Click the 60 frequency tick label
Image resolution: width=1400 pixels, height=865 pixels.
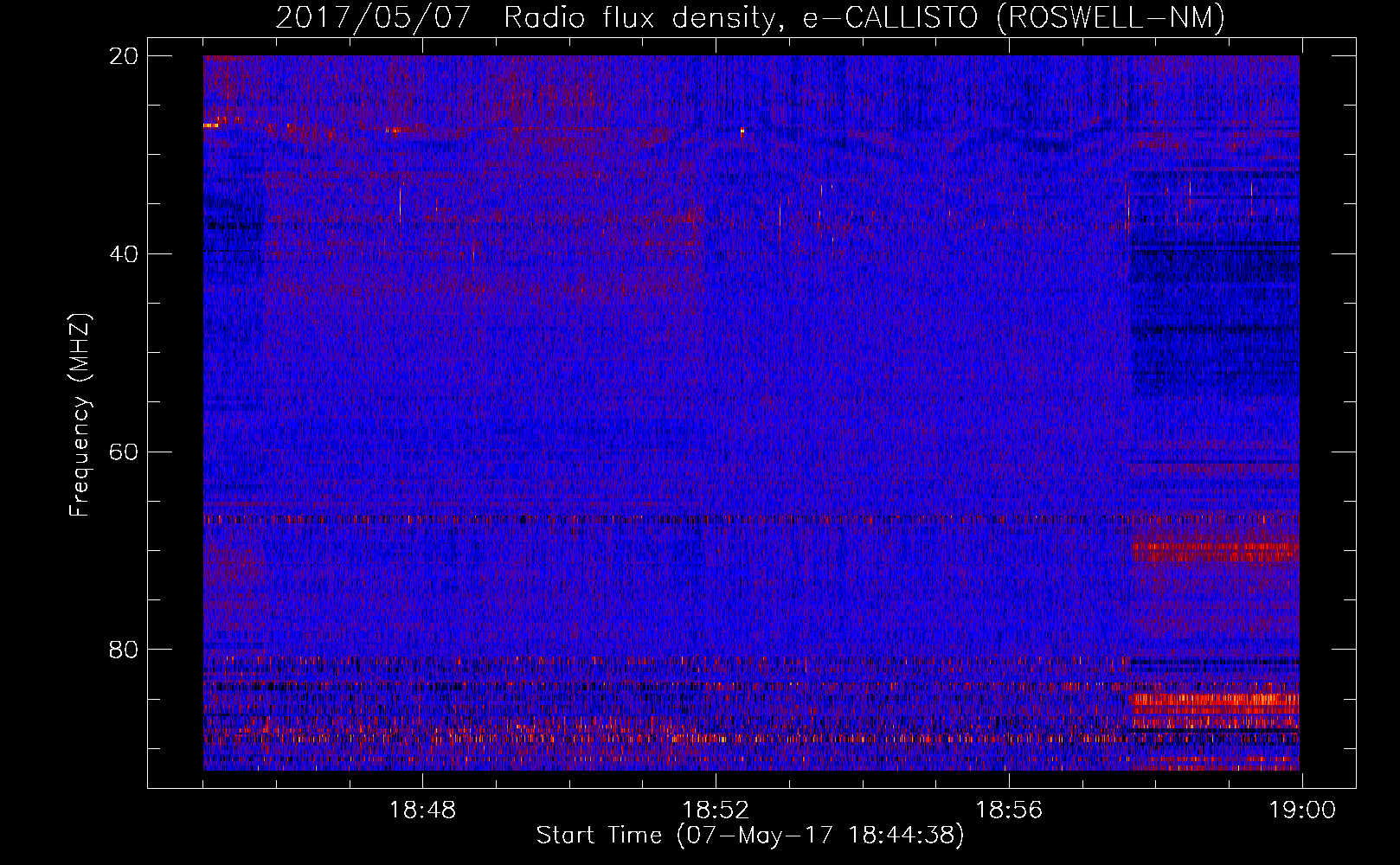click(x=124, y=452)
